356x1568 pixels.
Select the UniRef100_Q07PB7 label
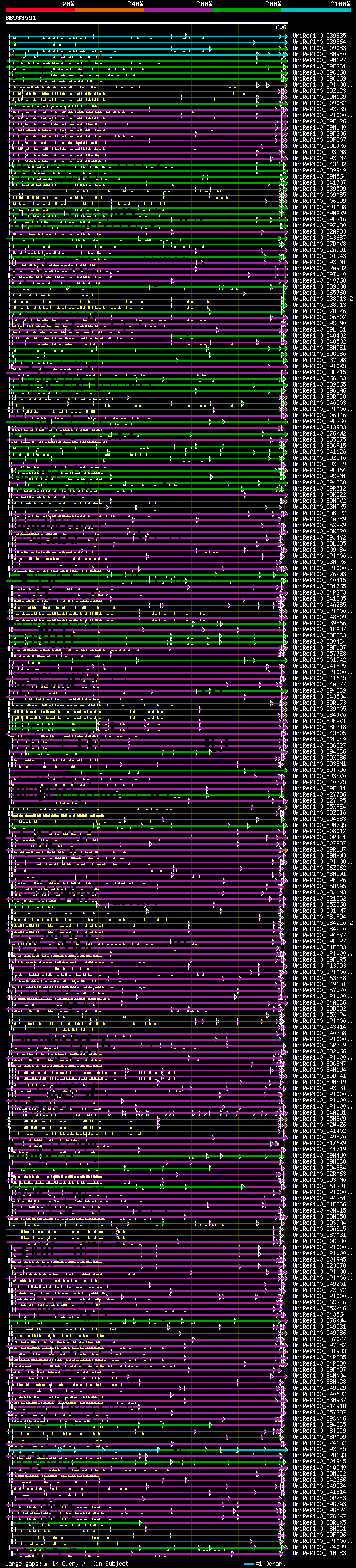click(x=319, y=843)
